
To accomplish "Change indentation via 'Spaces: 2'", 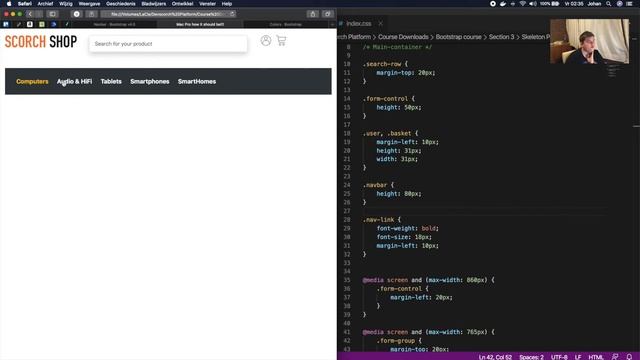I will pos(531,357).
